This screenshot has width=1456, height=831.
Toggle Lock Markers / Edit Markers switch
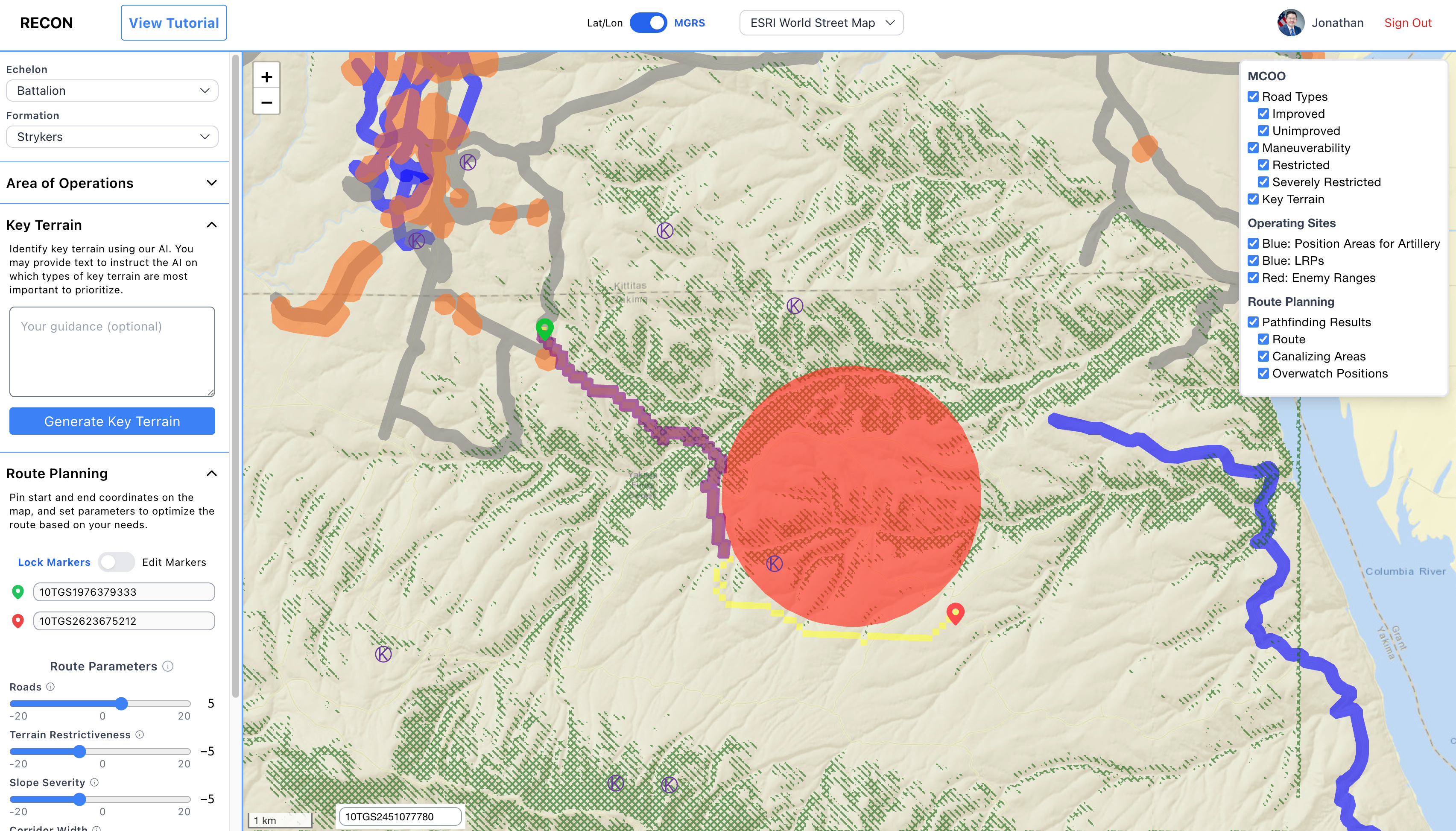click(116, 562)
